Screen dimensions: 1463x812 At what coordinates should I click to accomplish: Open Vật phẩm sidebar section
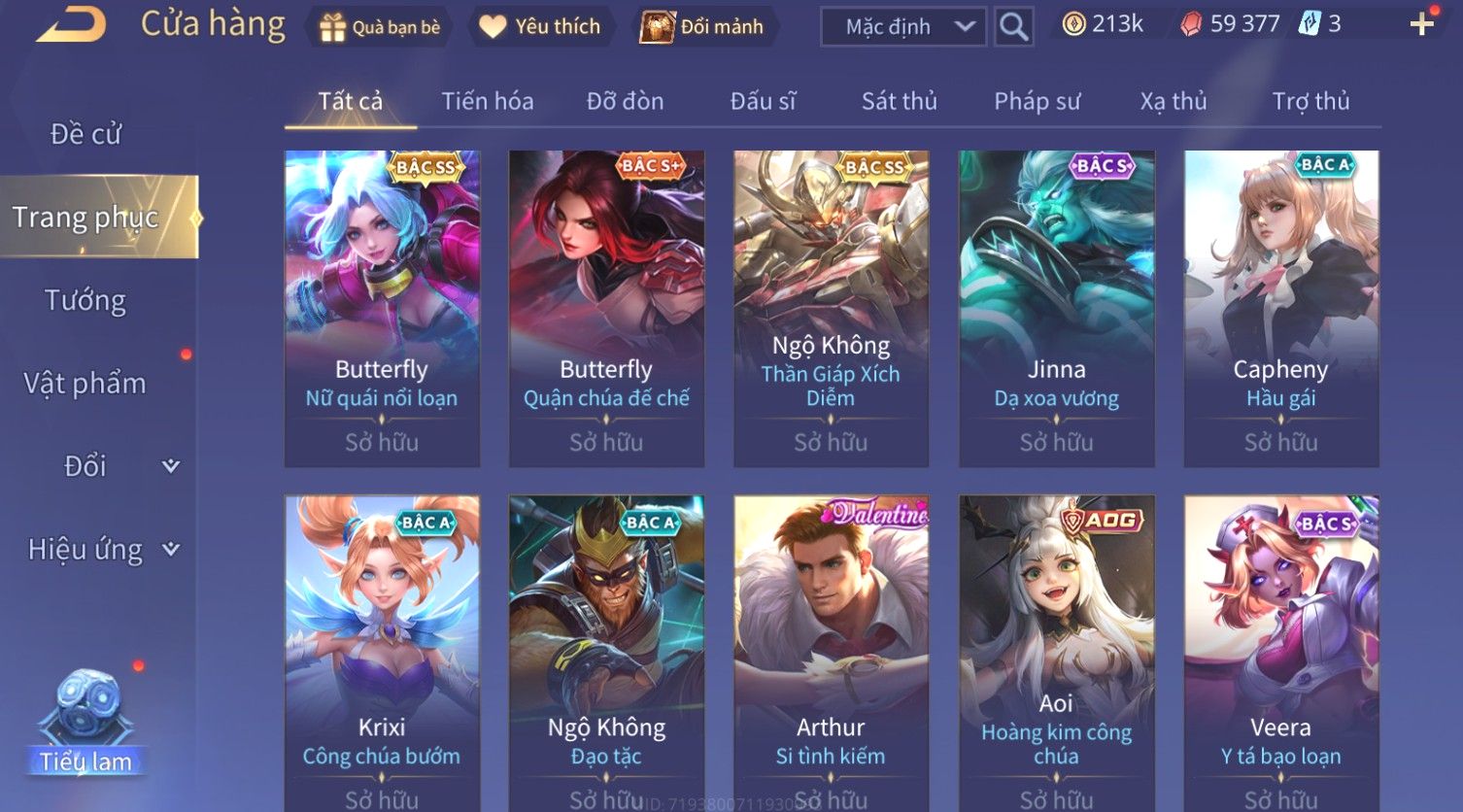85,384
